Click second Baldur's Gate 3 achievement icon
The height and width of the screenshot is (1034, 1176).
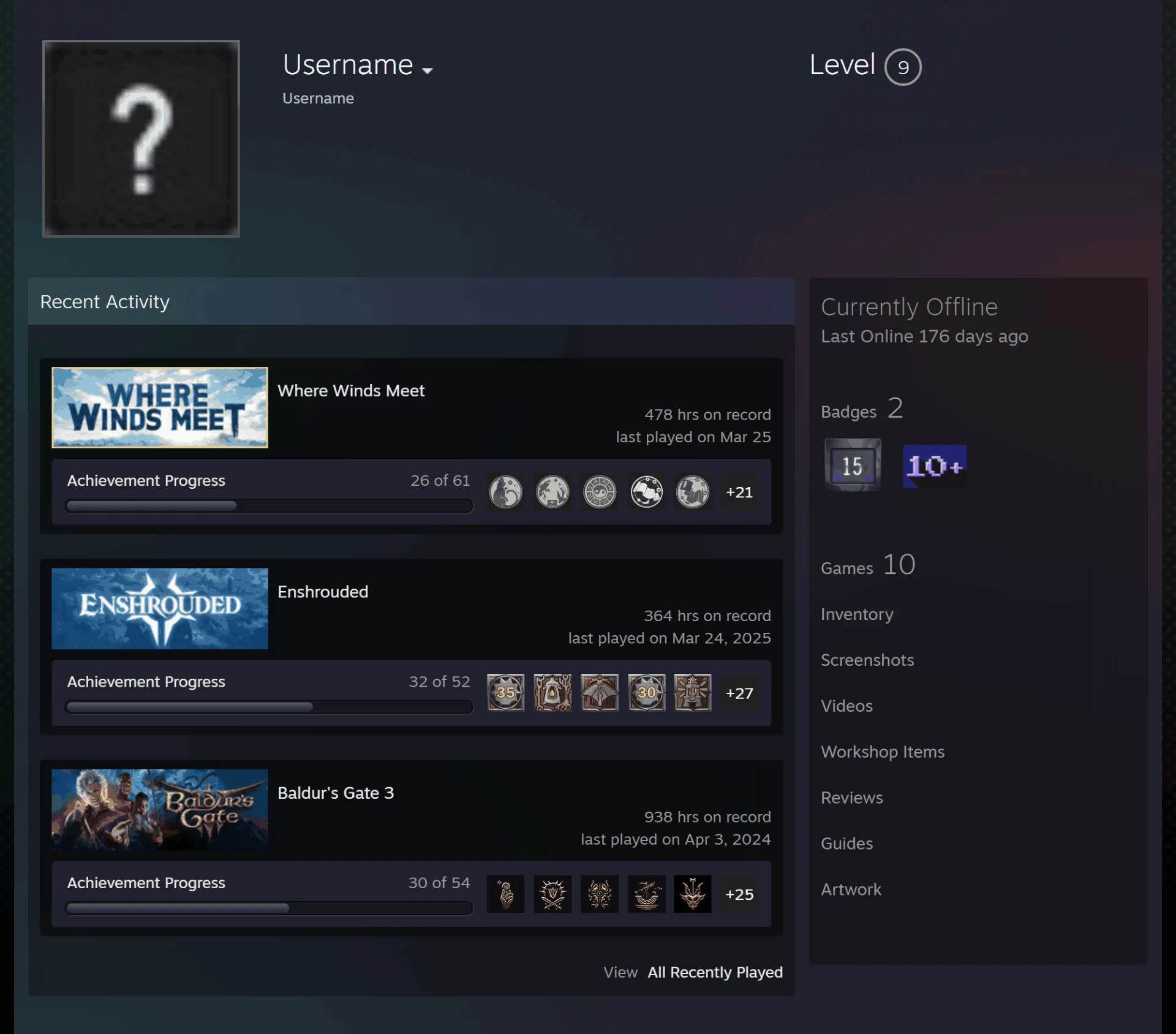(552, 894)
